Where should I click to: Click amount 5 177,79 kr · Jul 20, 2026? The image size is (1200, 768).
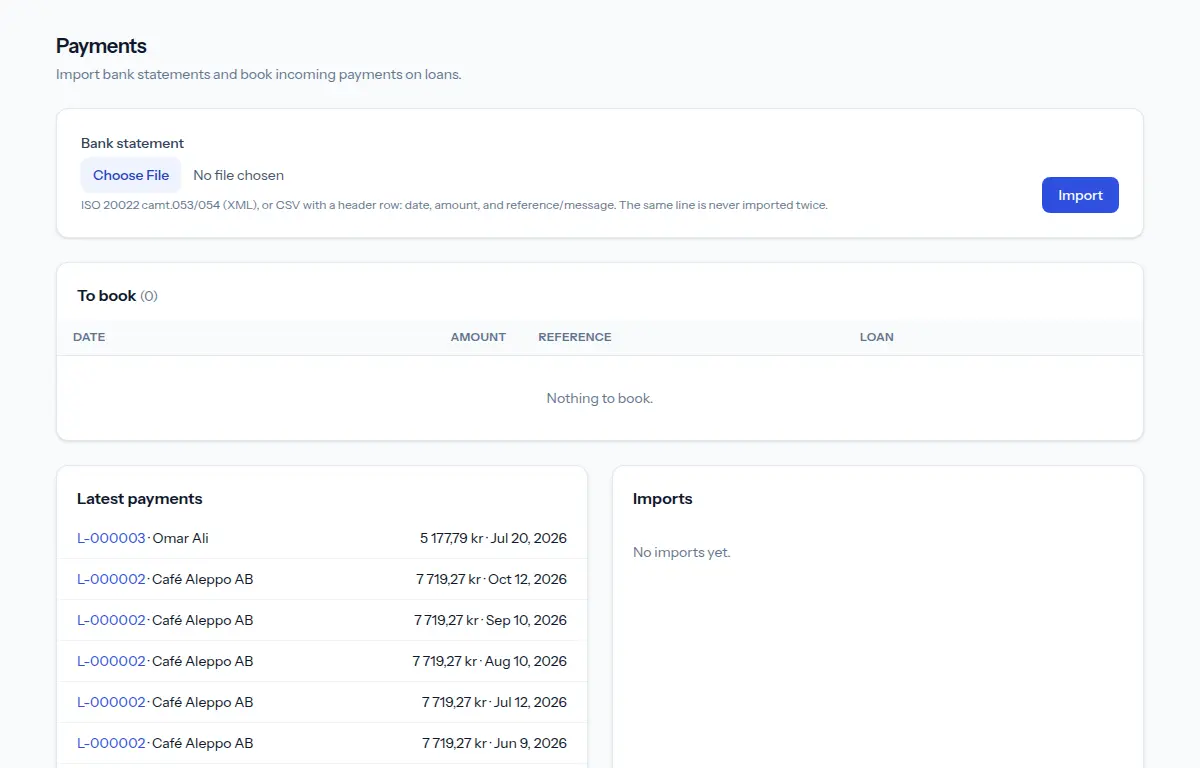[x=493, y=538]
